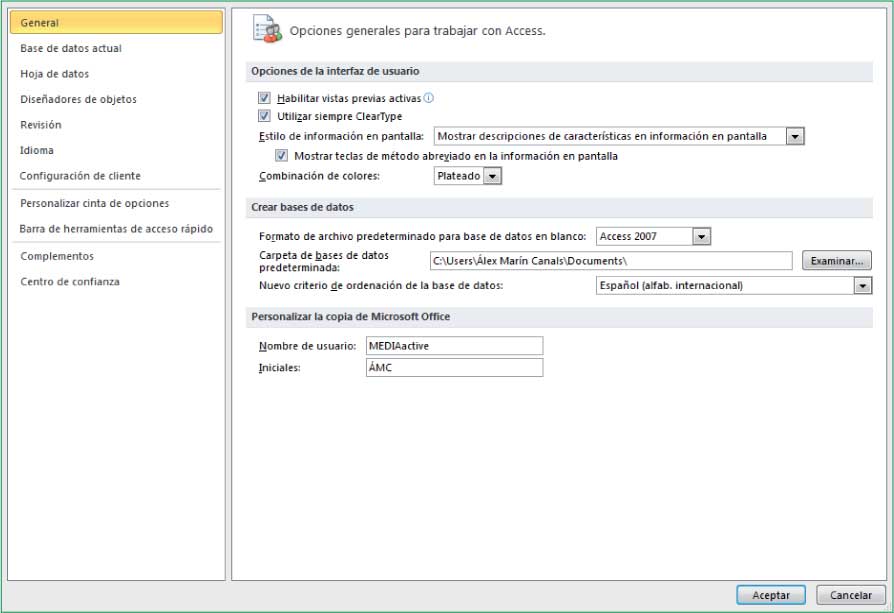Expand the Español sort order dropdown
Image resolution: width=894 pixels, height=613 pixels.
click(x=862, y=286)
